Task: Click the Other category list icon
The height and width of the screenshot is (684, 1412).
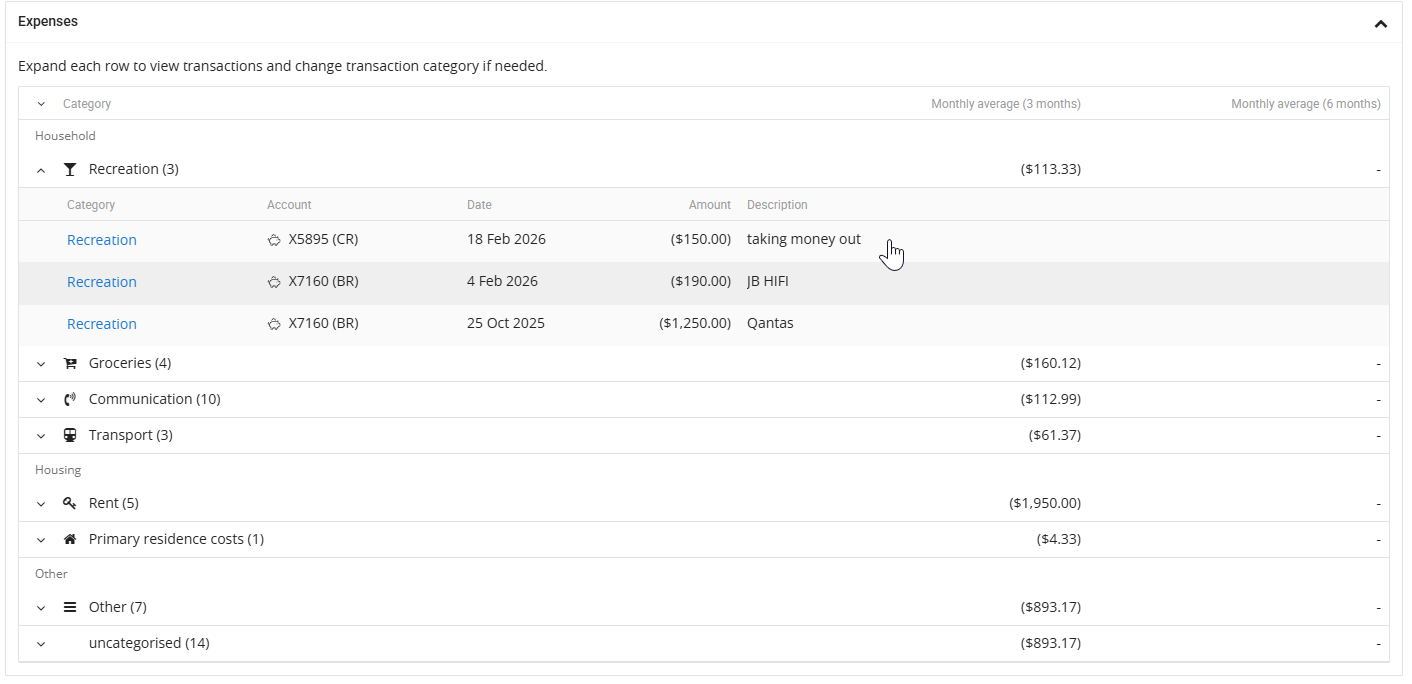Action: click(70, 607)
